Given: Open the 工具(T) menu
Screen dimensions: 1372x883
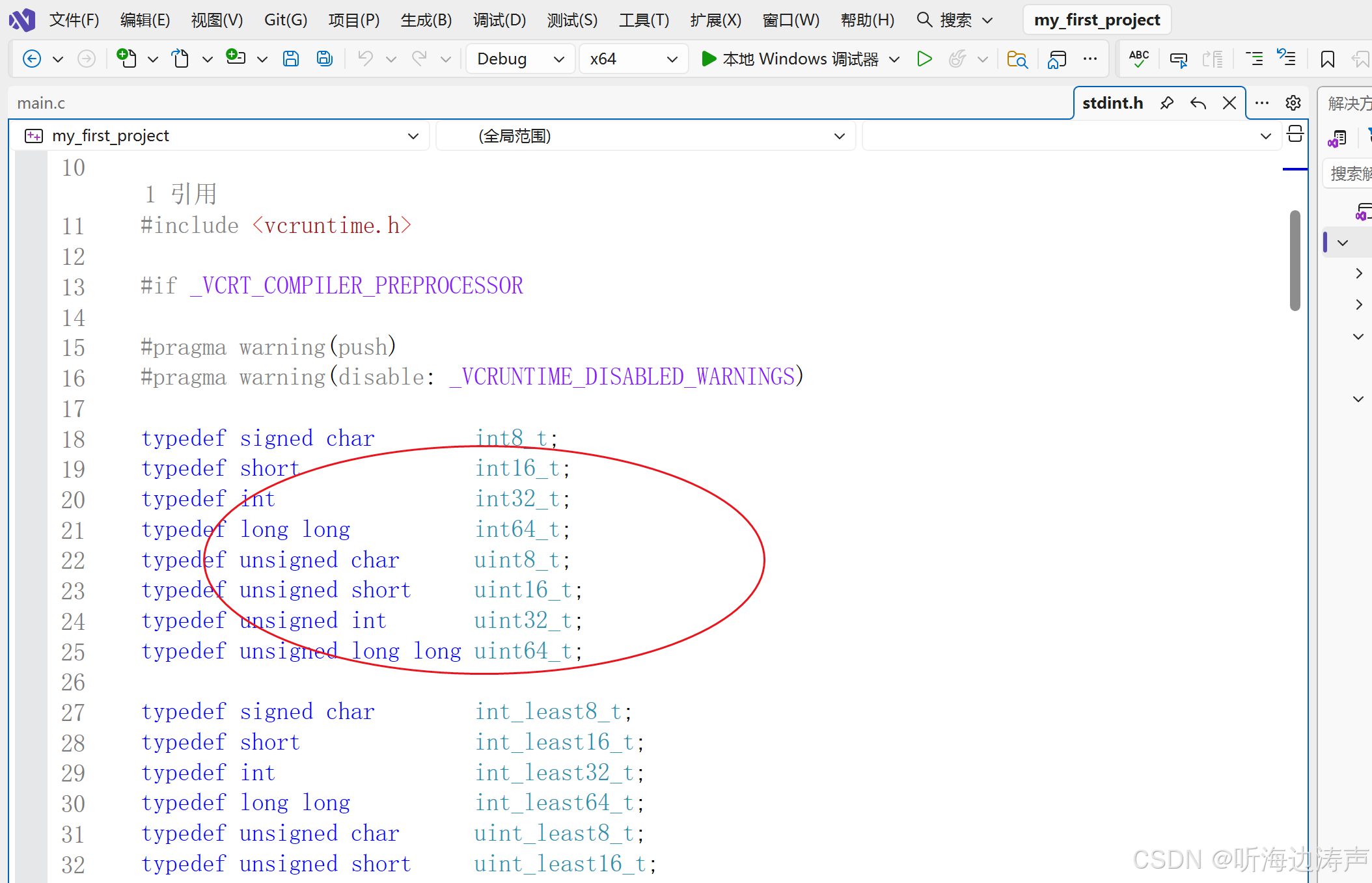Looking at the screenshot, I should point(644,20).
